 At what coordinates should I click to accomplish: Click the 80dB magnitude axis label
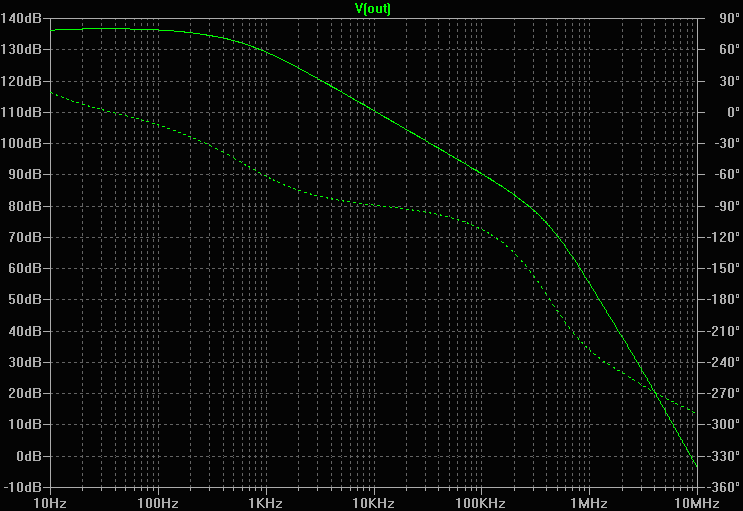tap(25, 206)
